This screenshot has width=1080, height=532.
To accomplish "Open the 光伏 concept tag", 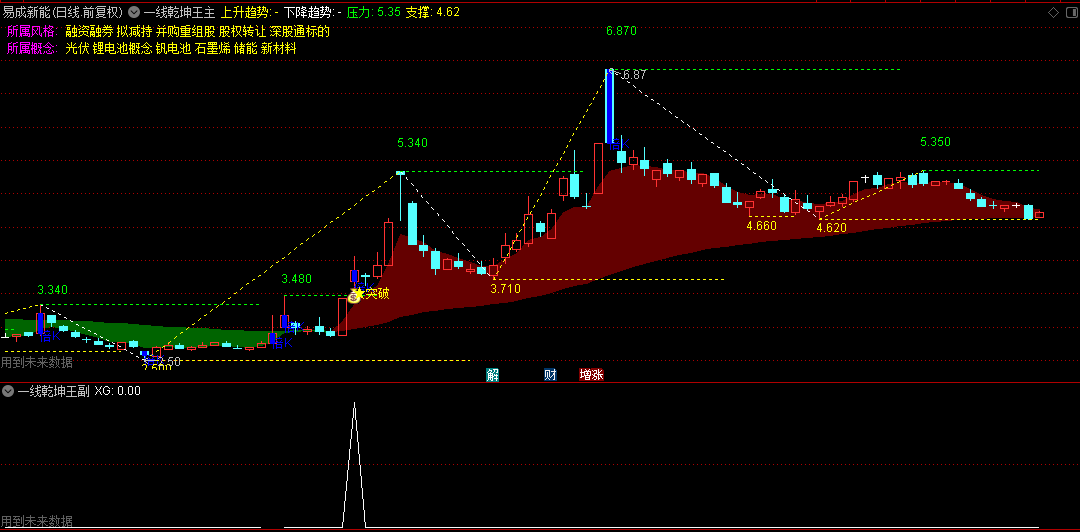I will click(x=77, y=48).
